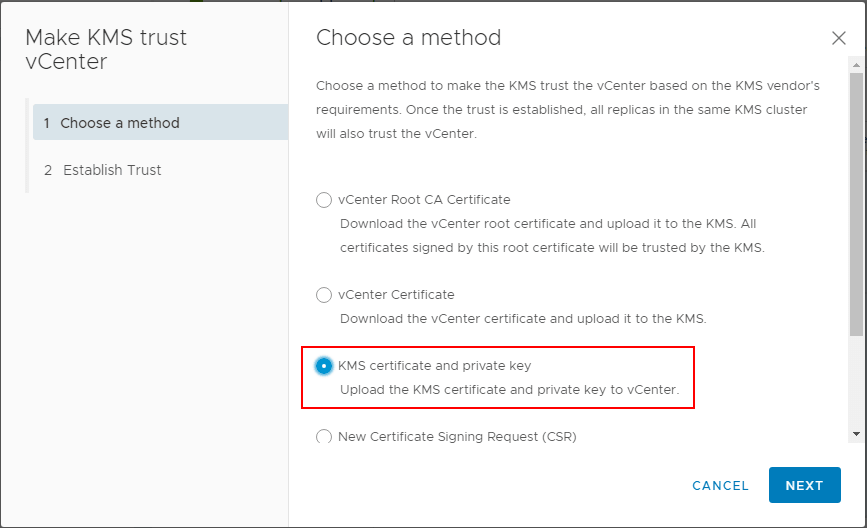Click the Choose a method heading
The image size is (867, 528).
409,38
